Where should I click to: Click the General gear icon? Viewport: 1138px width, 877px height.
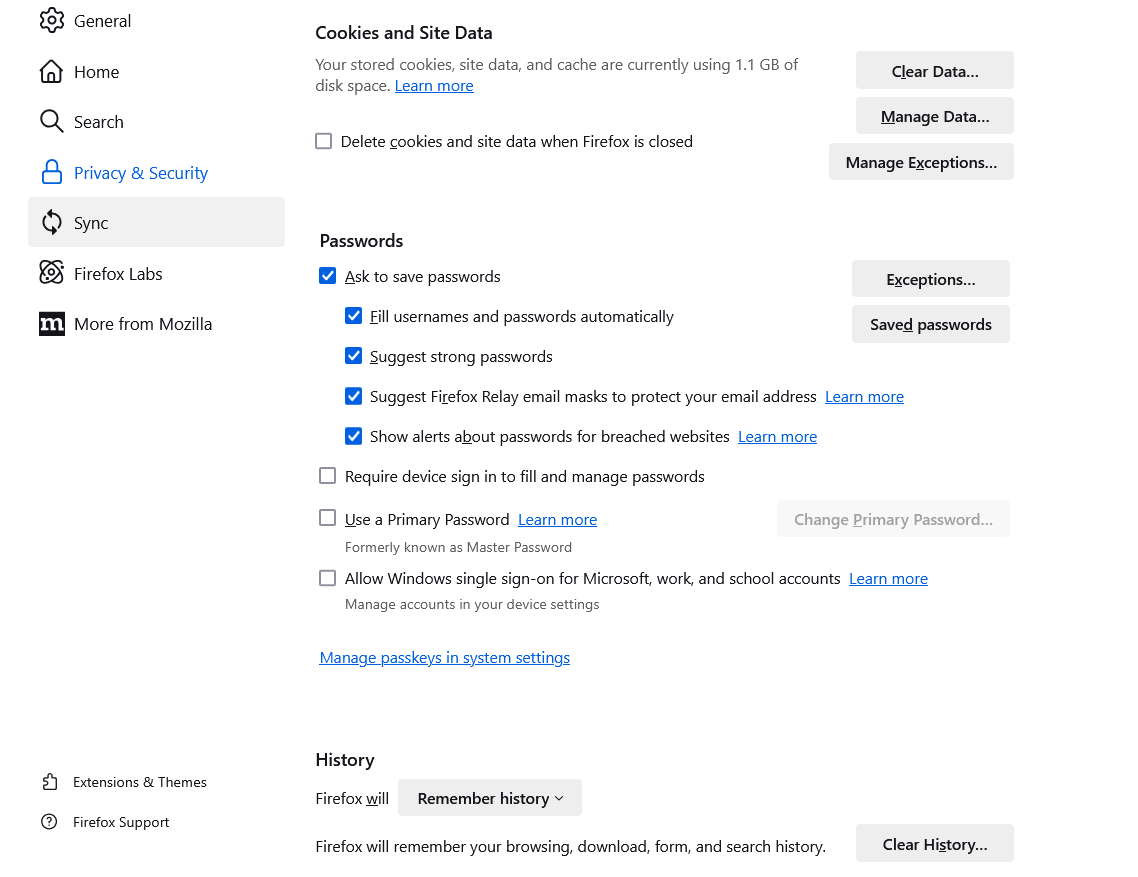(51, 21)
